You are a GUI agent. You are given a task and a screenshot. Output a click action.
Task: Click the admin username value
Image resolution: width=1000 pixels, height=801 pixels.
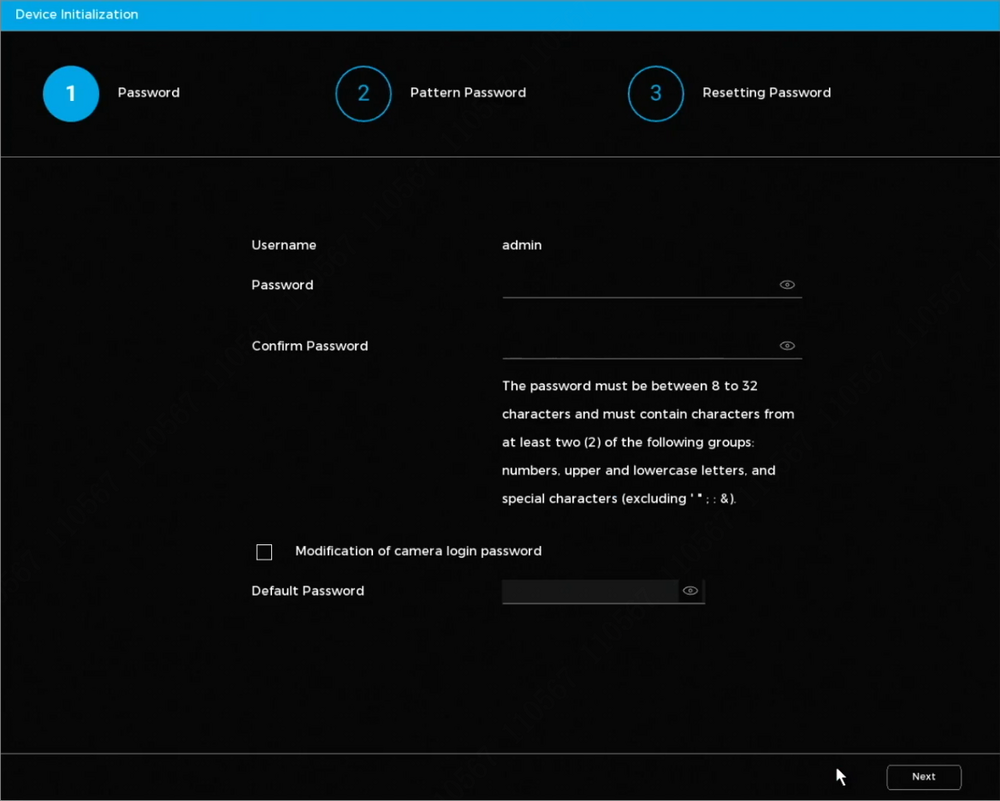522,245
